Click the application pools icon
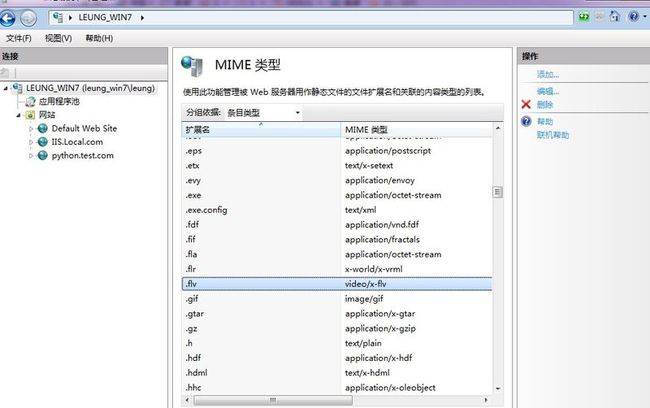This screenshot has width=650, height=408. [30, 102]
